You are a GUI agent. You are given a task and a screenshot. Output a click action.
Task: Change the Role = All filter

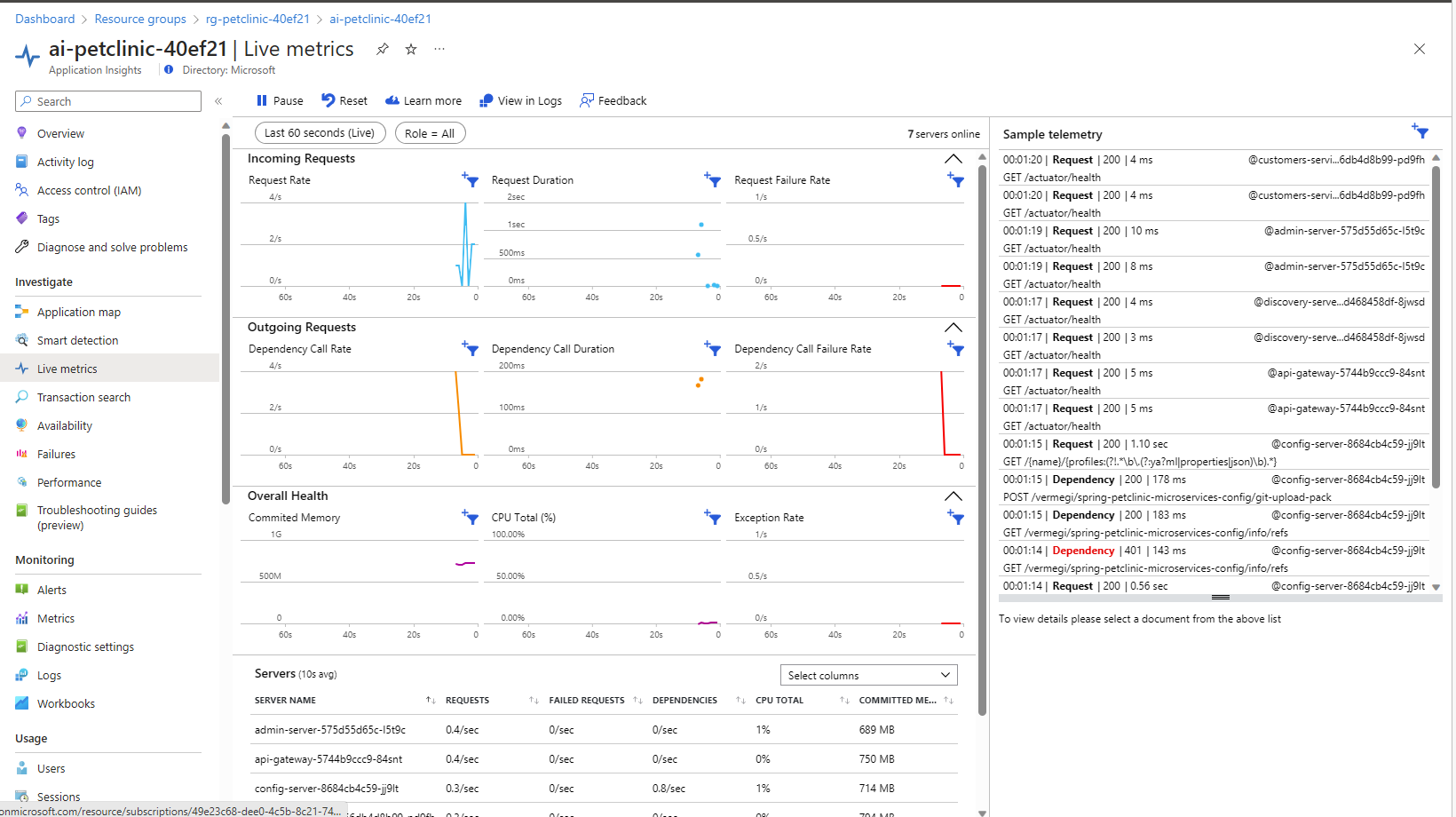(x=430, y=133)
